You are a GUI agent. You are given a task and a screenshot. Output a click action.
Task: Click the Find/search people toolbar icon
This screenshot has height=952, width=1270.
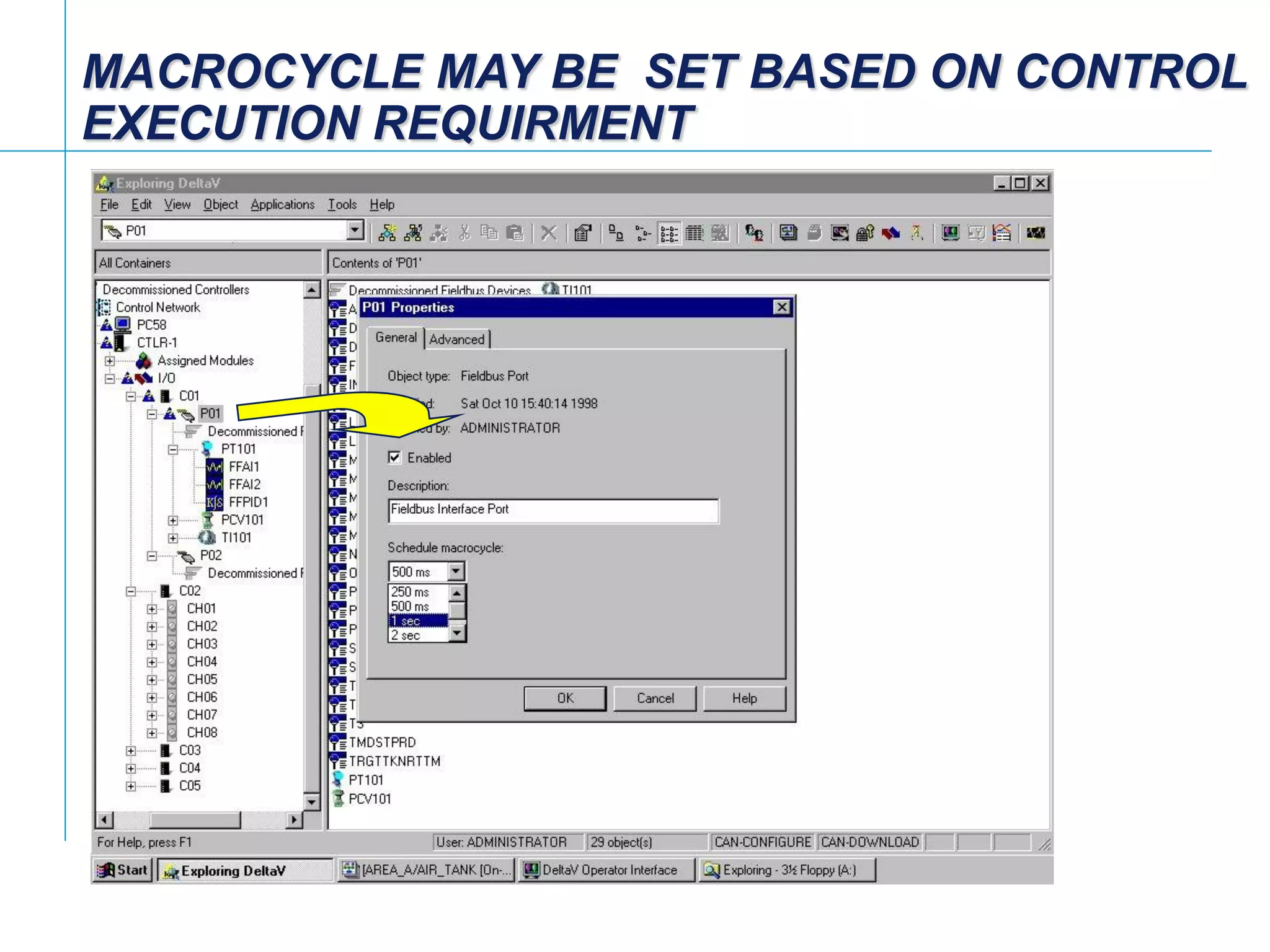pos(754,233)
